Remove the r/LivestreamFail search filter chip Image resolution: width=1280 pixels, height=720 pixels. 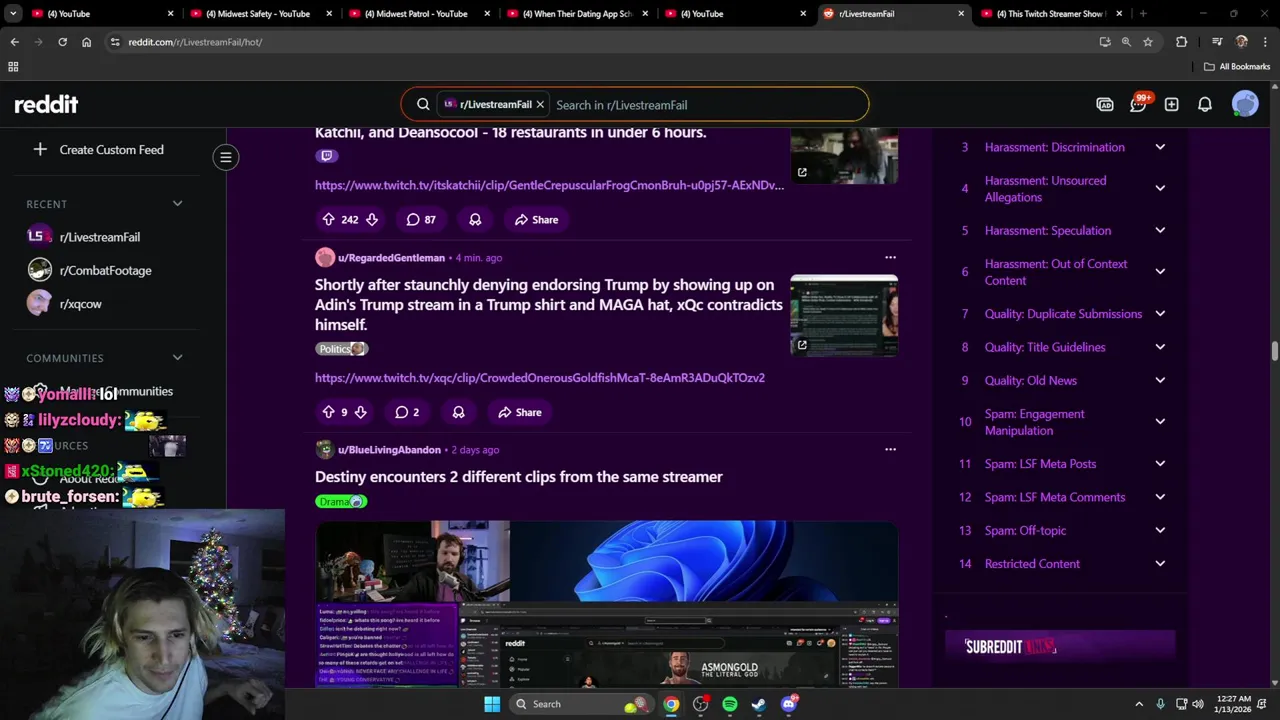[x=540, y=104]
